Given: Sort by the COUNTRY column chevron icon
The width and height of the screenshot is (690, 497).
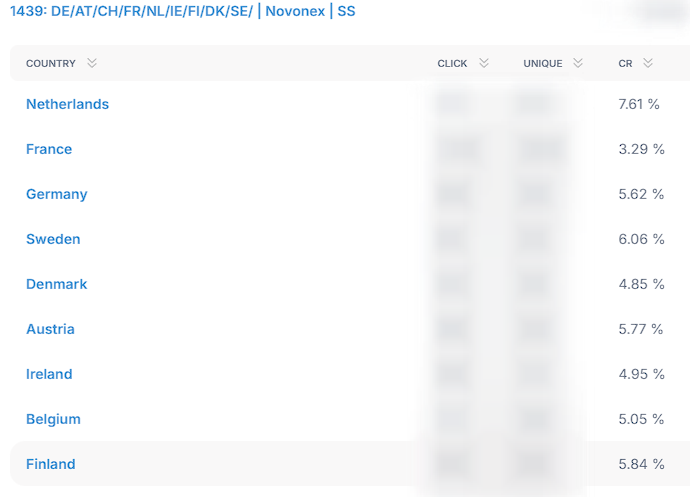Looking at the screenshot, I should [x=92, y=63].
